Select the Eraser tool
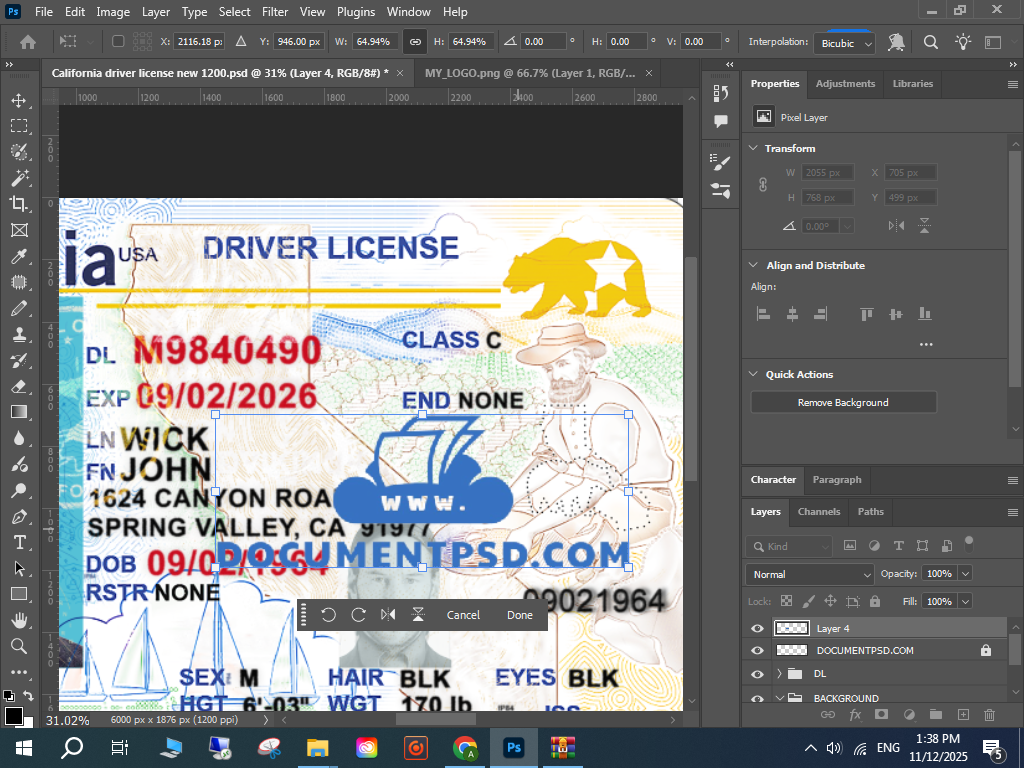Screen dimensions: 1024x768 19,386
